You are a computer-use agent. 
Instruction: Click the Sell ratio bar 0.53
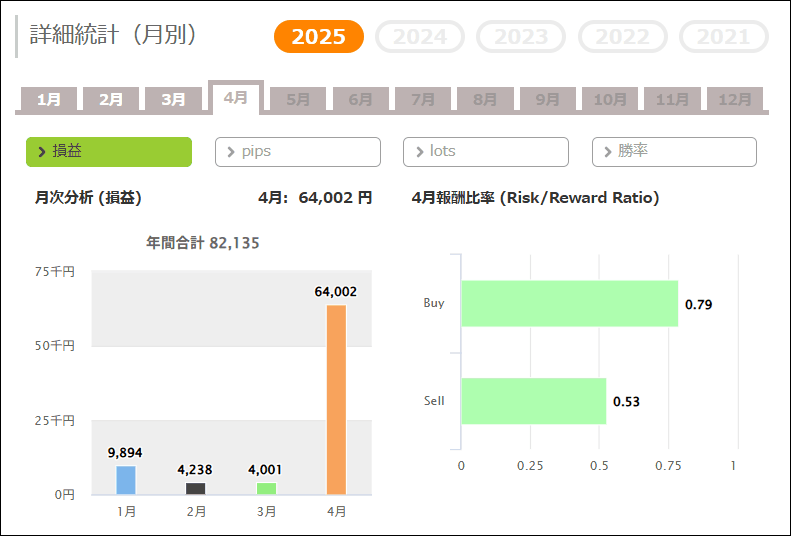tap(534, 401)
